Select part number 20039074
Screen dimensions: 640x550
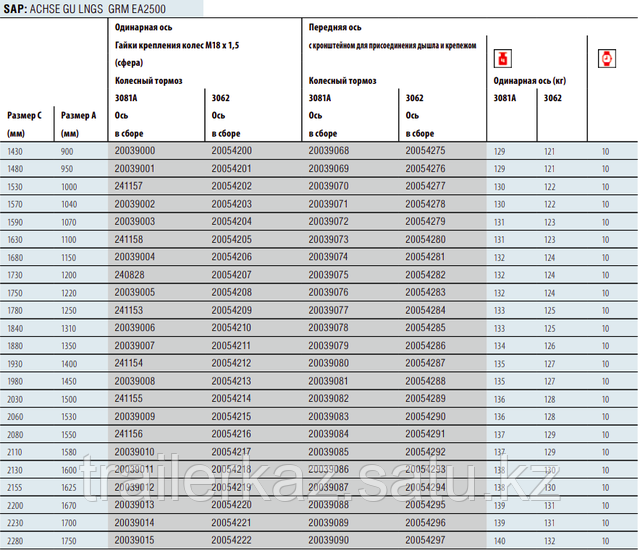(x=329, y=257)
